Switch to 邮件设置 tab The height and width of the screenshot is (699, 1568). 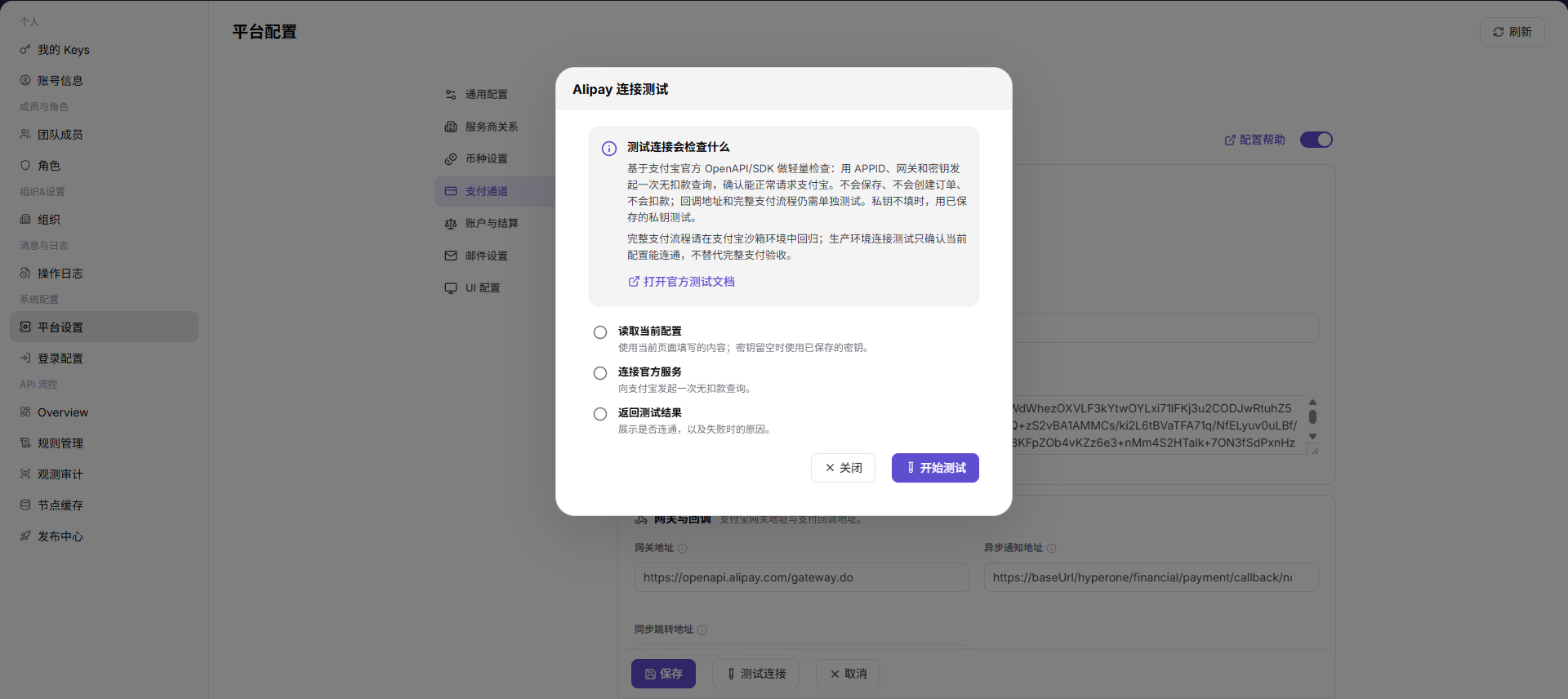[x=495, y=256]
